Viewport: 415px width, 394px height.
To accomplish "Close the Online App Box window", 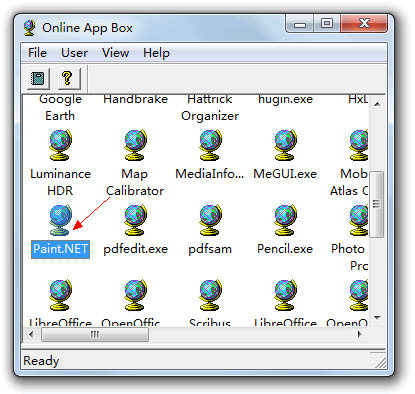I will 364,23.
